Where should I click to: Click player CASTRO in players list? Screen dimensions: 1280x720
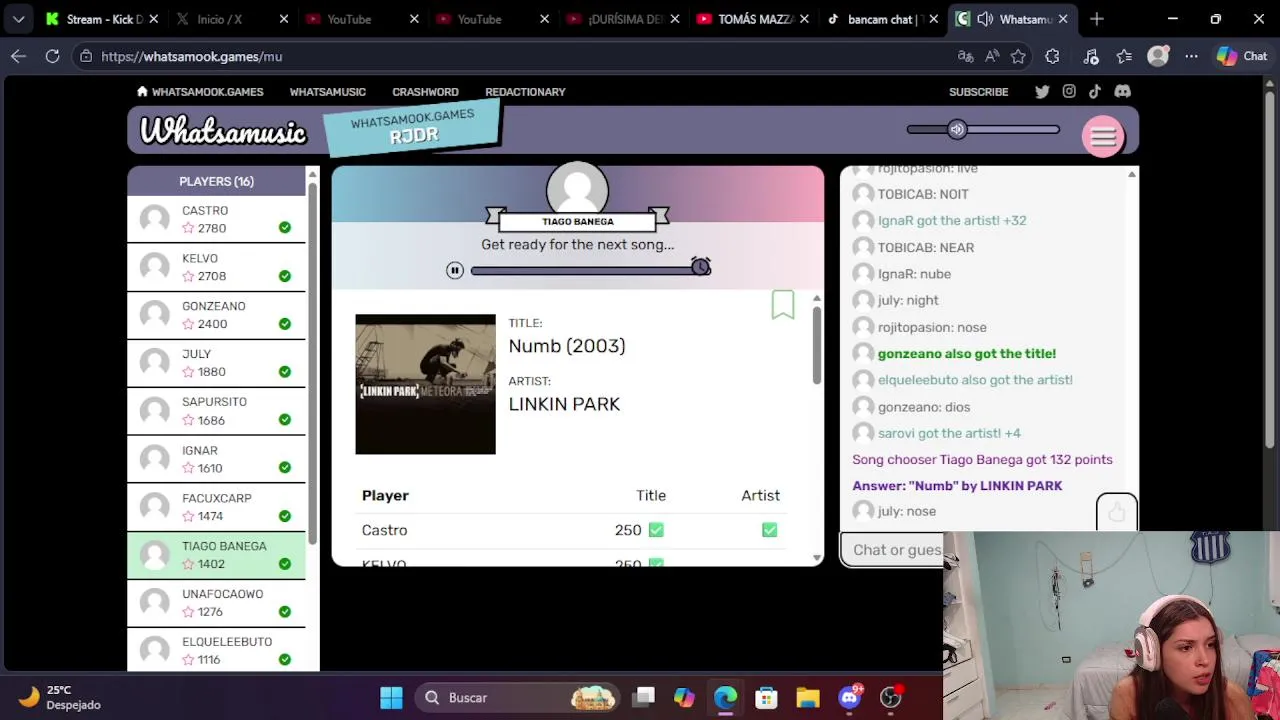(x=216, y=219)
